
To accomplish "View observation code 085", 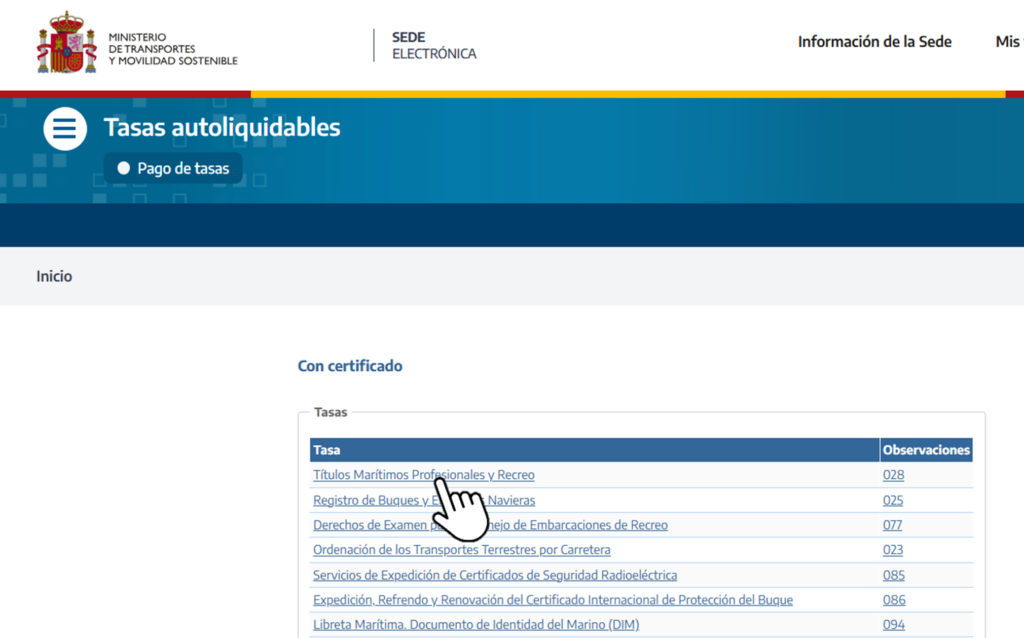I will point(893,575).
